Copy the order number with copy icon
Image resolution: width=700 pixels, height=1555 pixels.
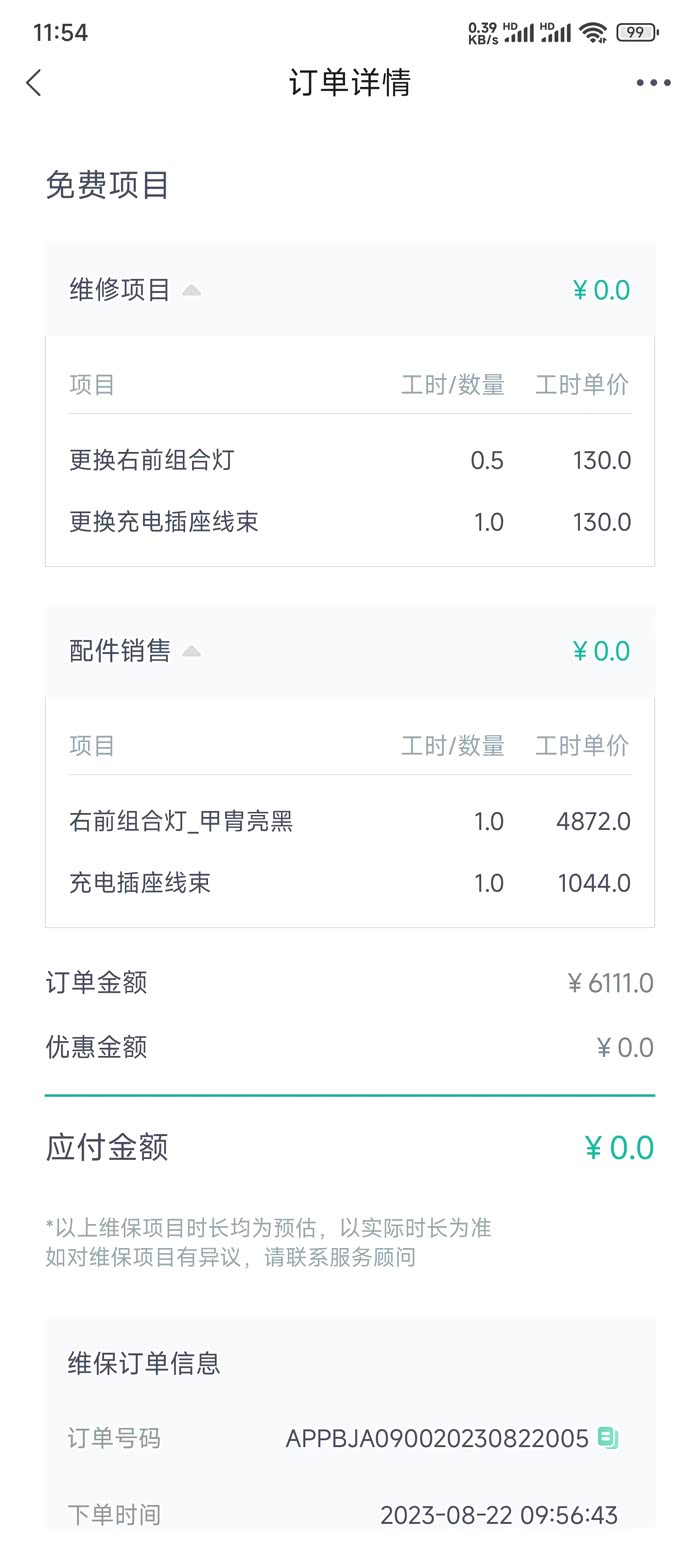point(608,1438)
